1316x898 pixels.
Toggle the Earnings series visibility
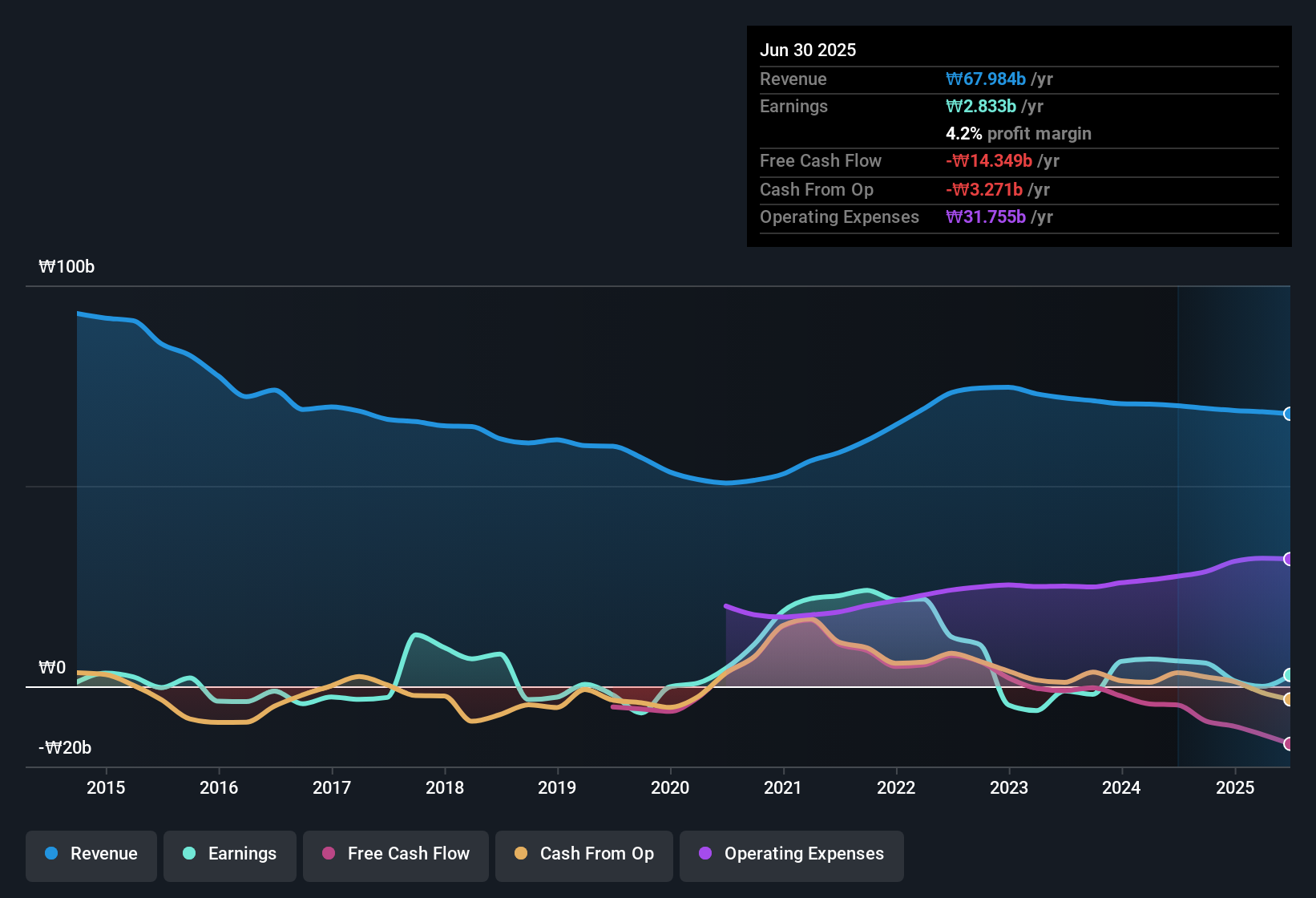click(x=230, y=854)
